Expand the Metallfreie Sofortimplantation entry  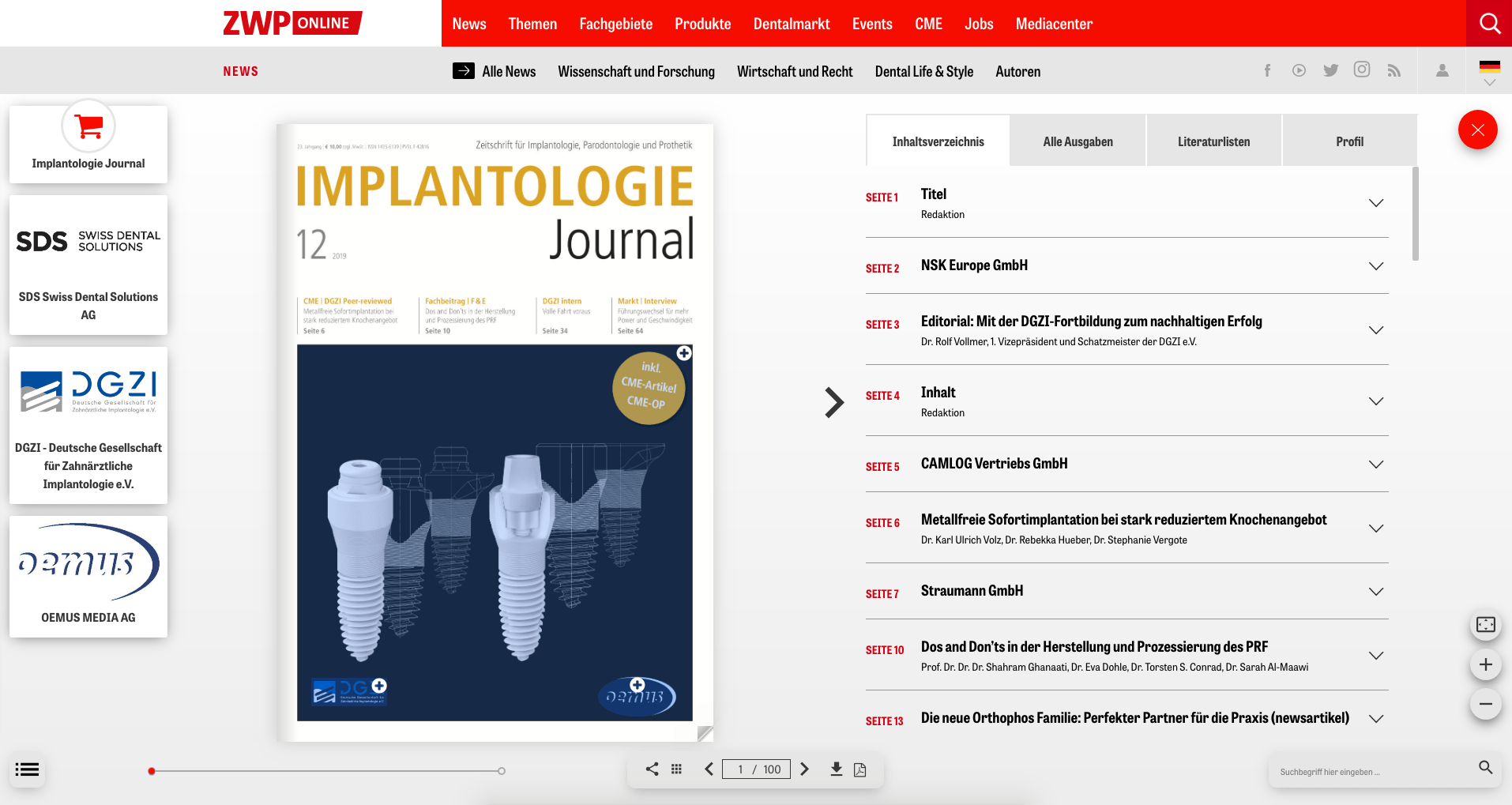click(x=1376, y=529)
